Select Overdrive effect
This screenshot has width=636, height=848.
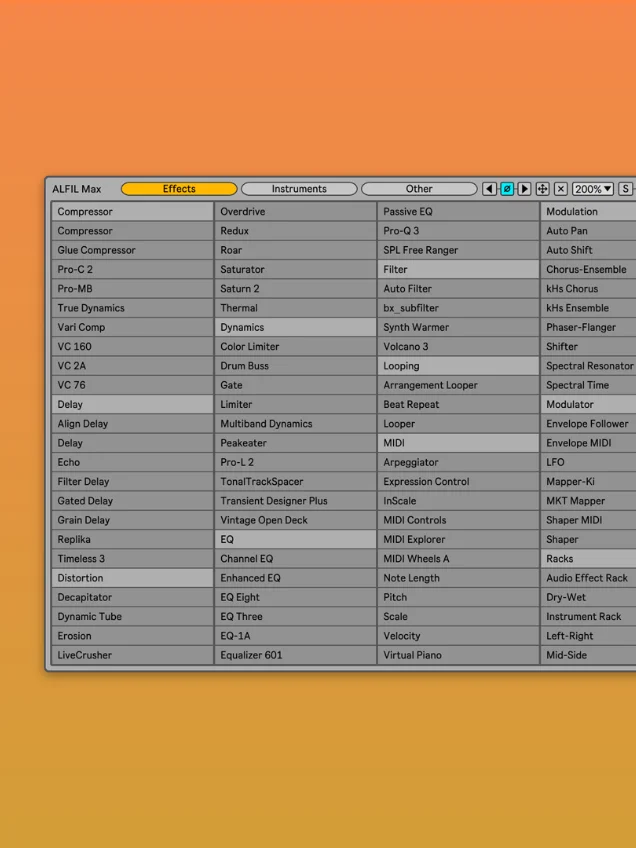tap(295, 212)
